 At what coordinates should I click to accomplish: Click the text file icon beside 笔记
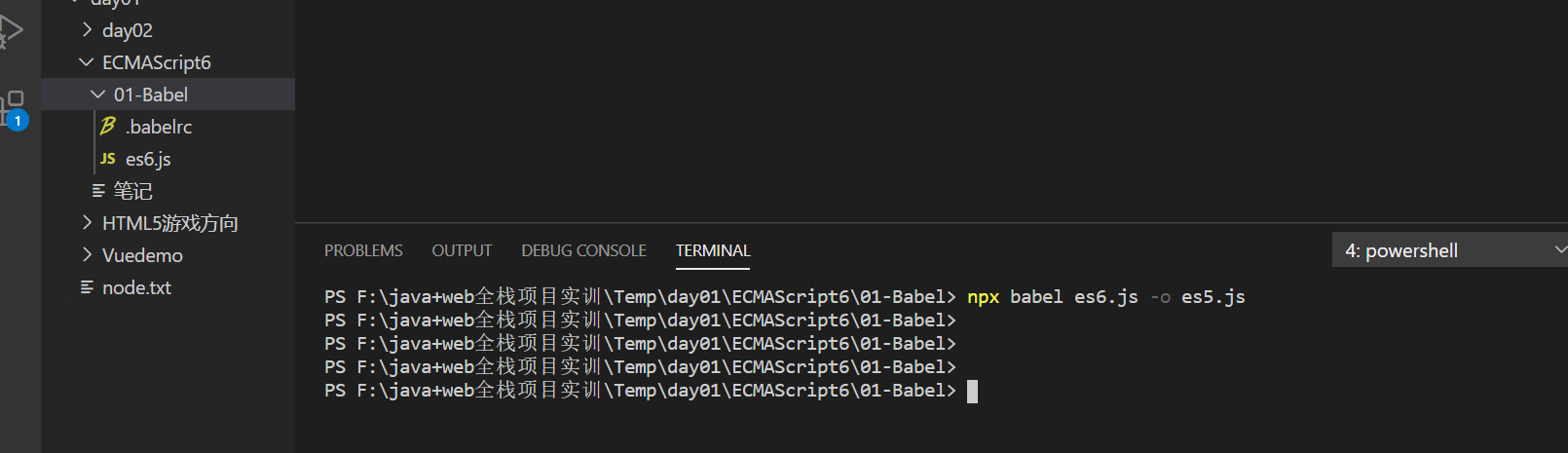coord(98,191)
